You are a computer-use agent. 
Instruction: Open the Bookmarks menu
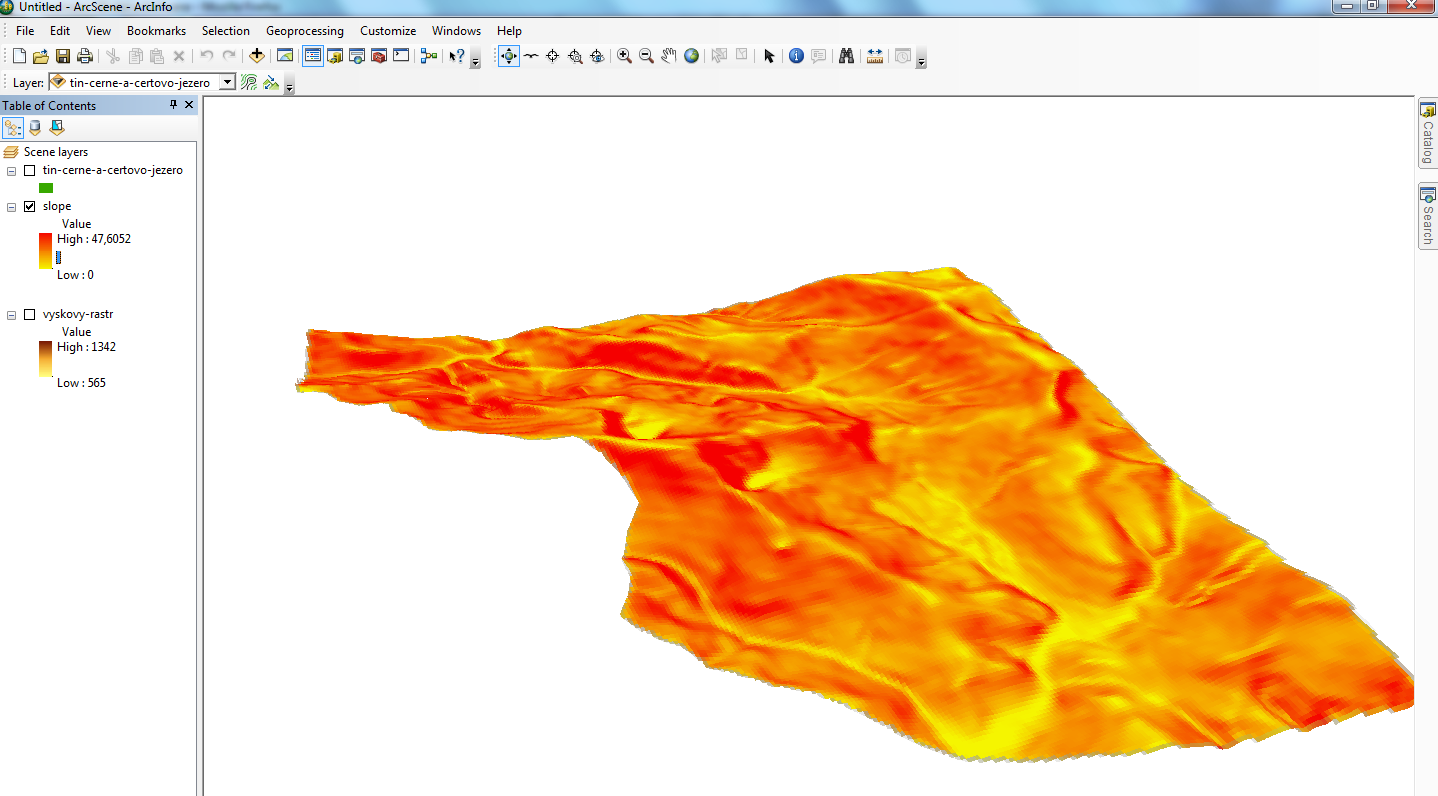coord(156,31)
